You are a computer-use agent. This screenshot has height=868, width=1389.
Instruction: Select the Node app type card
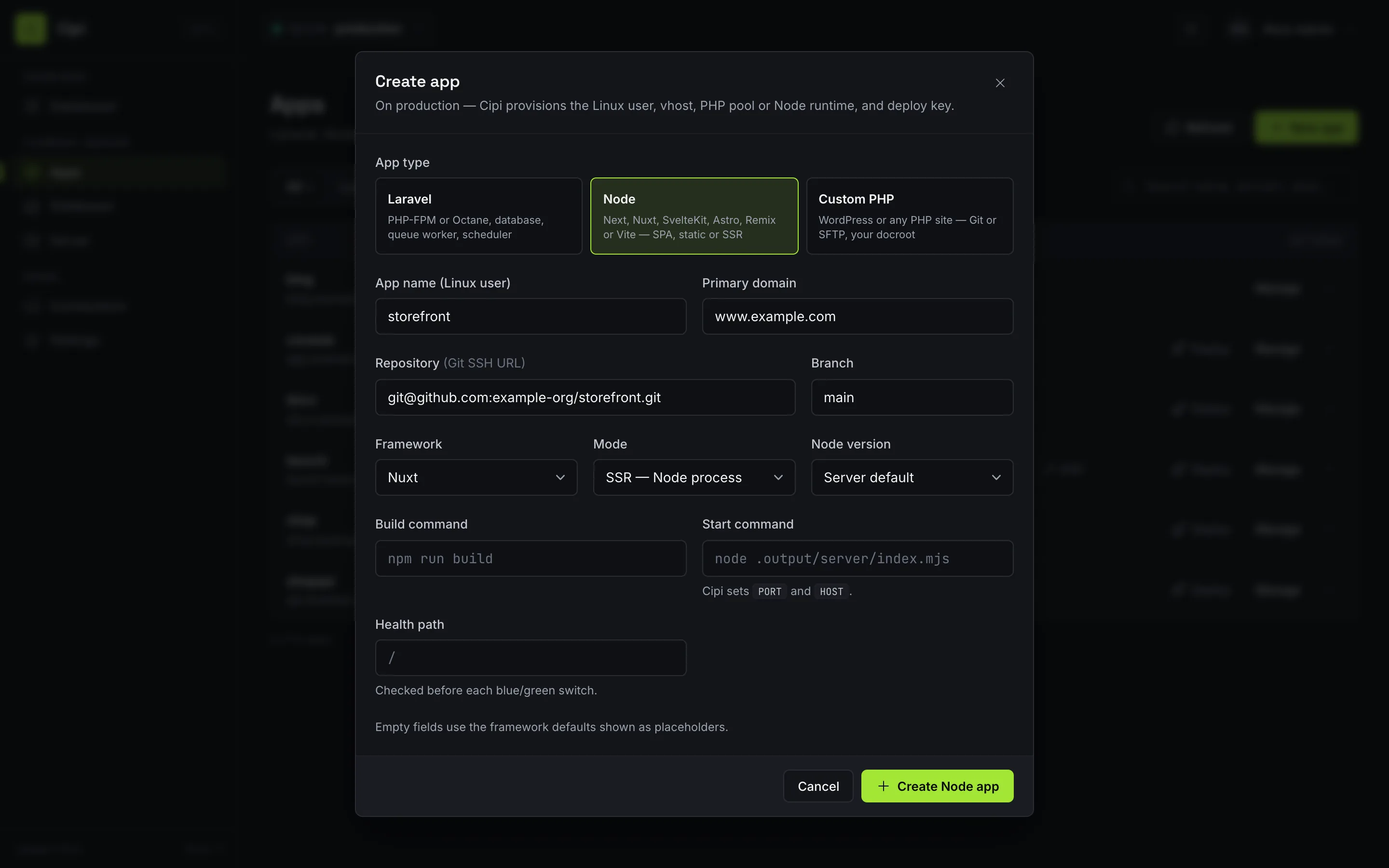click(x=694, y=216)
